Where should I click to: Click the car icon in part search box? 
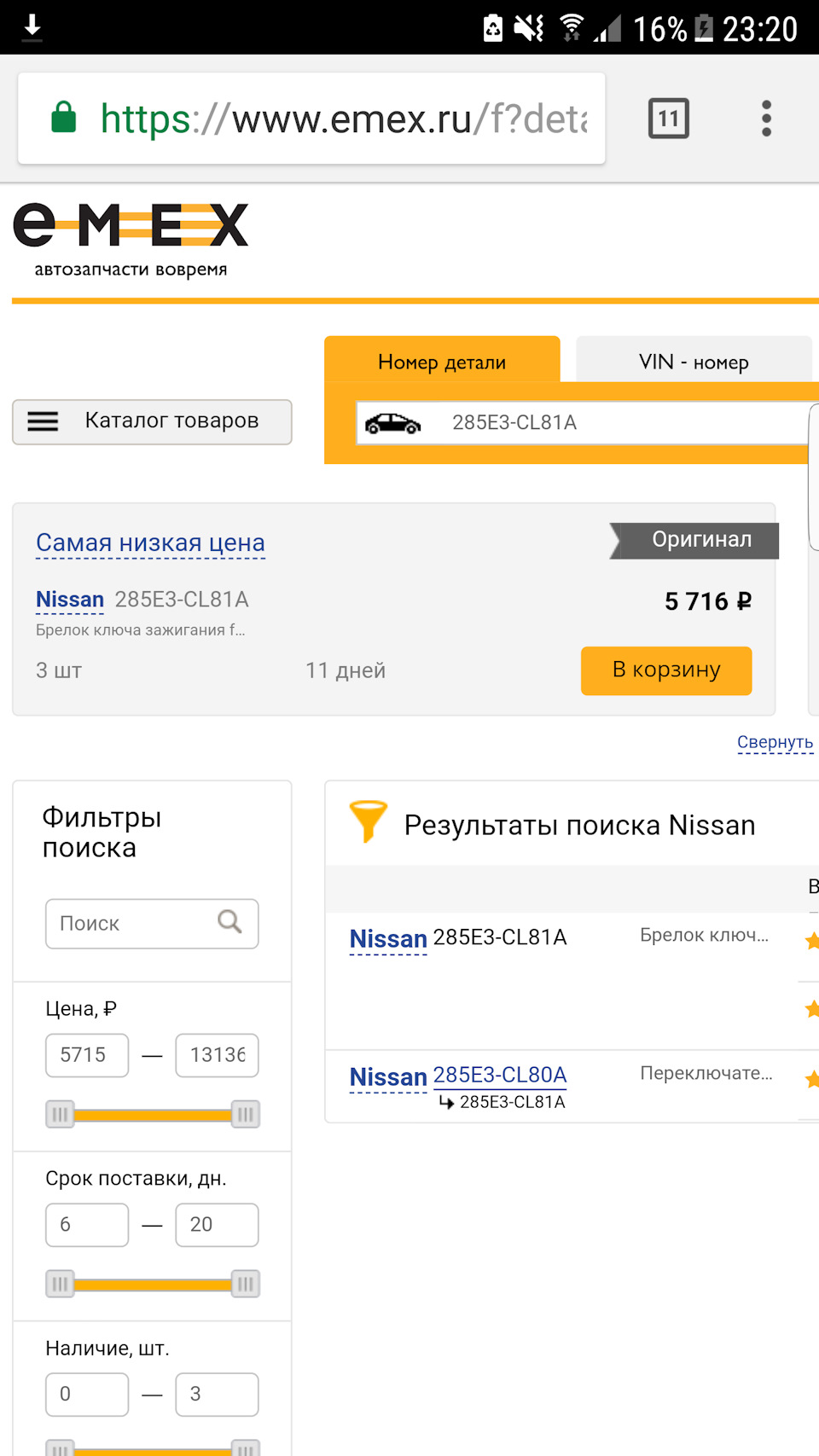(392, 423)
